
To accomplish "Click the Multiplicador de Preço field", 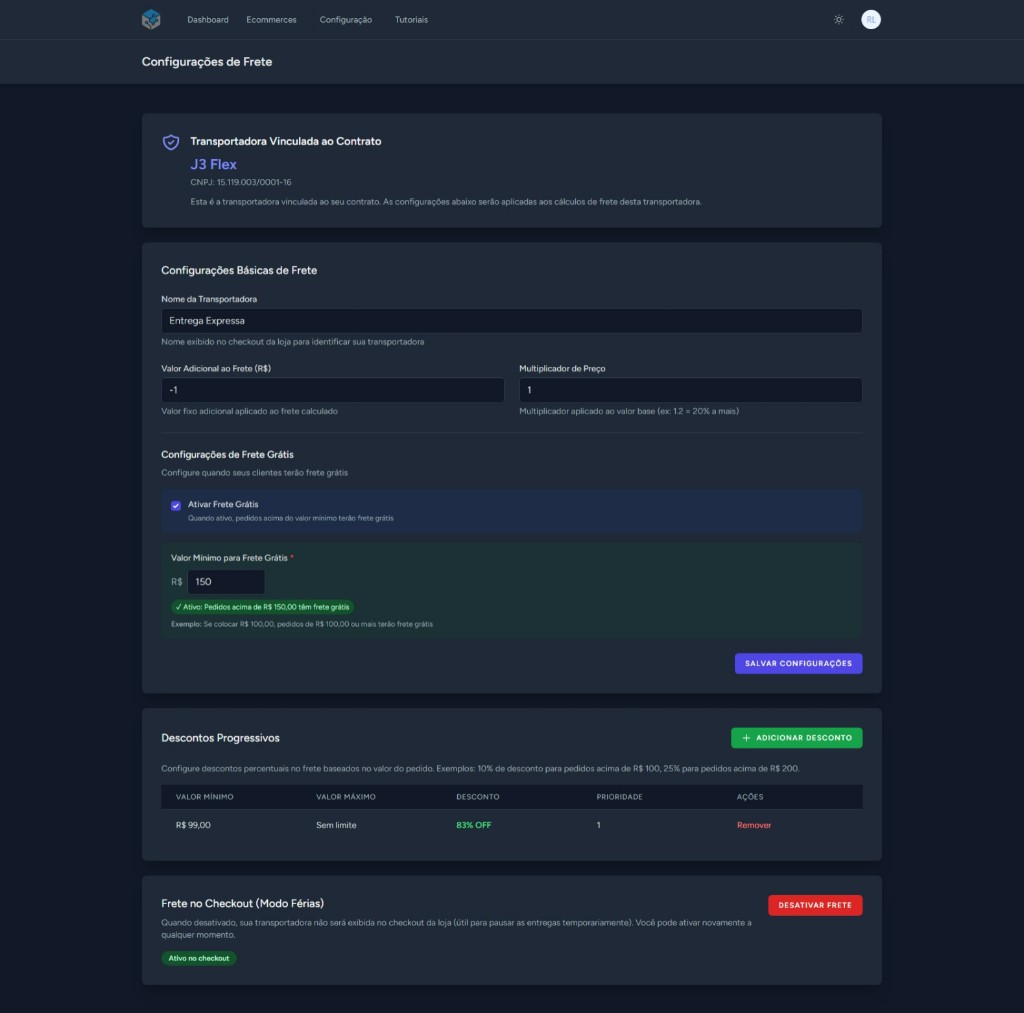I will pos(690,390).
